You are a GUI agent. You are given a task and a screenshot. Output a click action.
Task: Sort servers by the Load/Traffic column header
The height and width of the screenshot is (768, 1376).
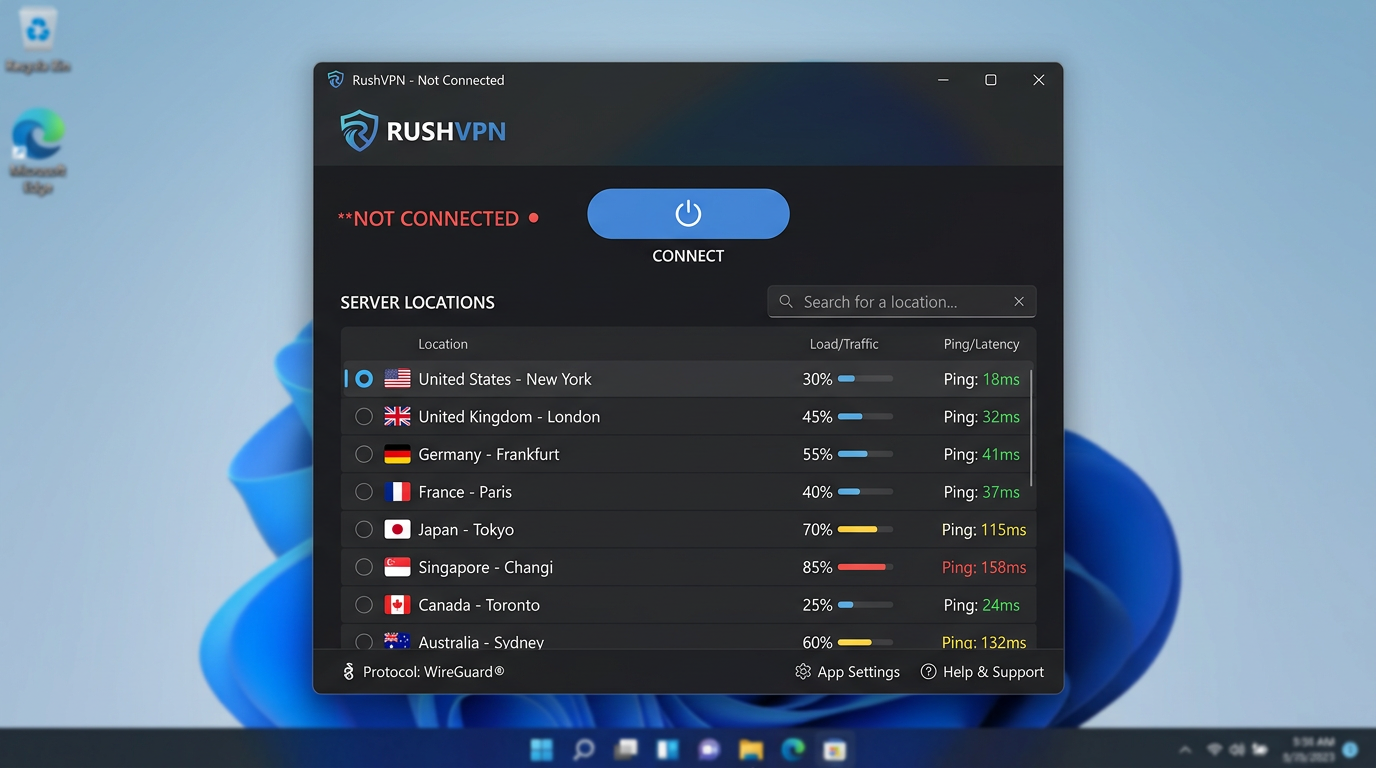844,344
